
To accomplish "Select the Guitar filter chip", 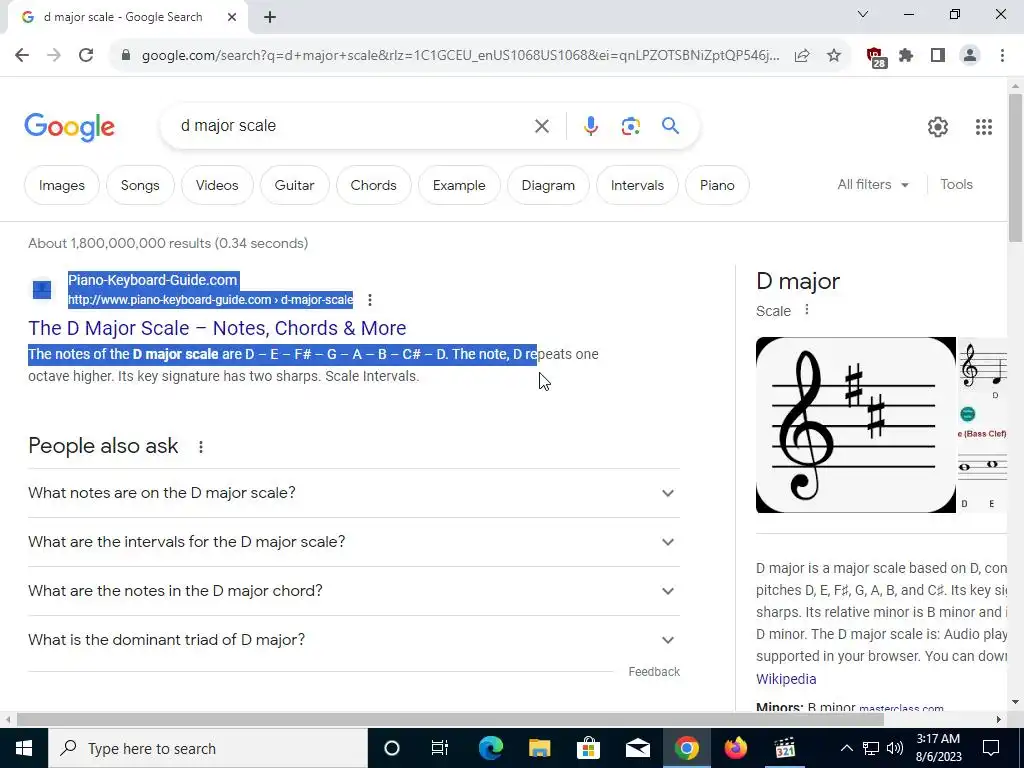I will tap(294, 185).
